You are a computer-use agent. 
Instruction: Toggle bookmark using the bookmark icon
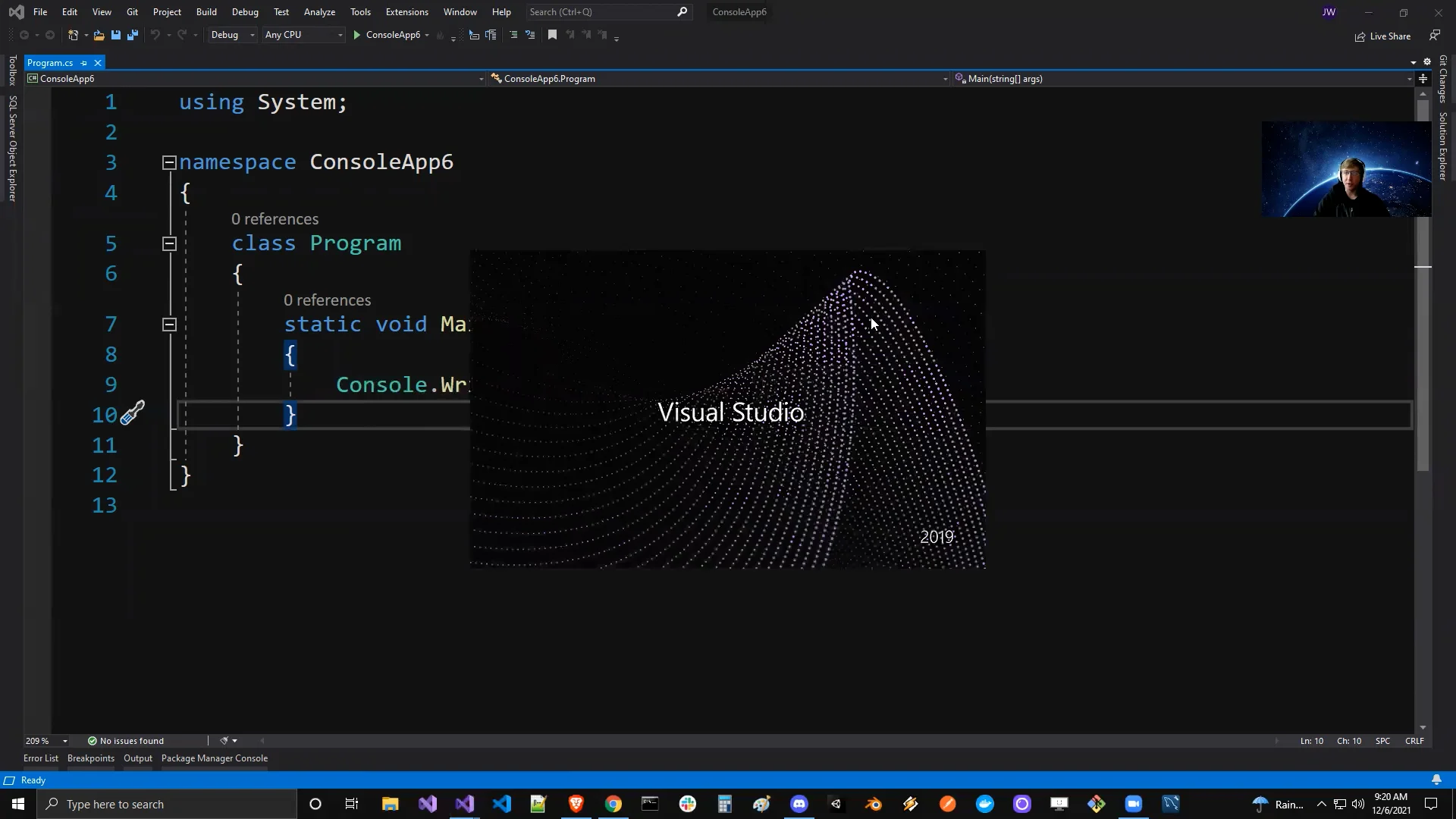point(552,35)
